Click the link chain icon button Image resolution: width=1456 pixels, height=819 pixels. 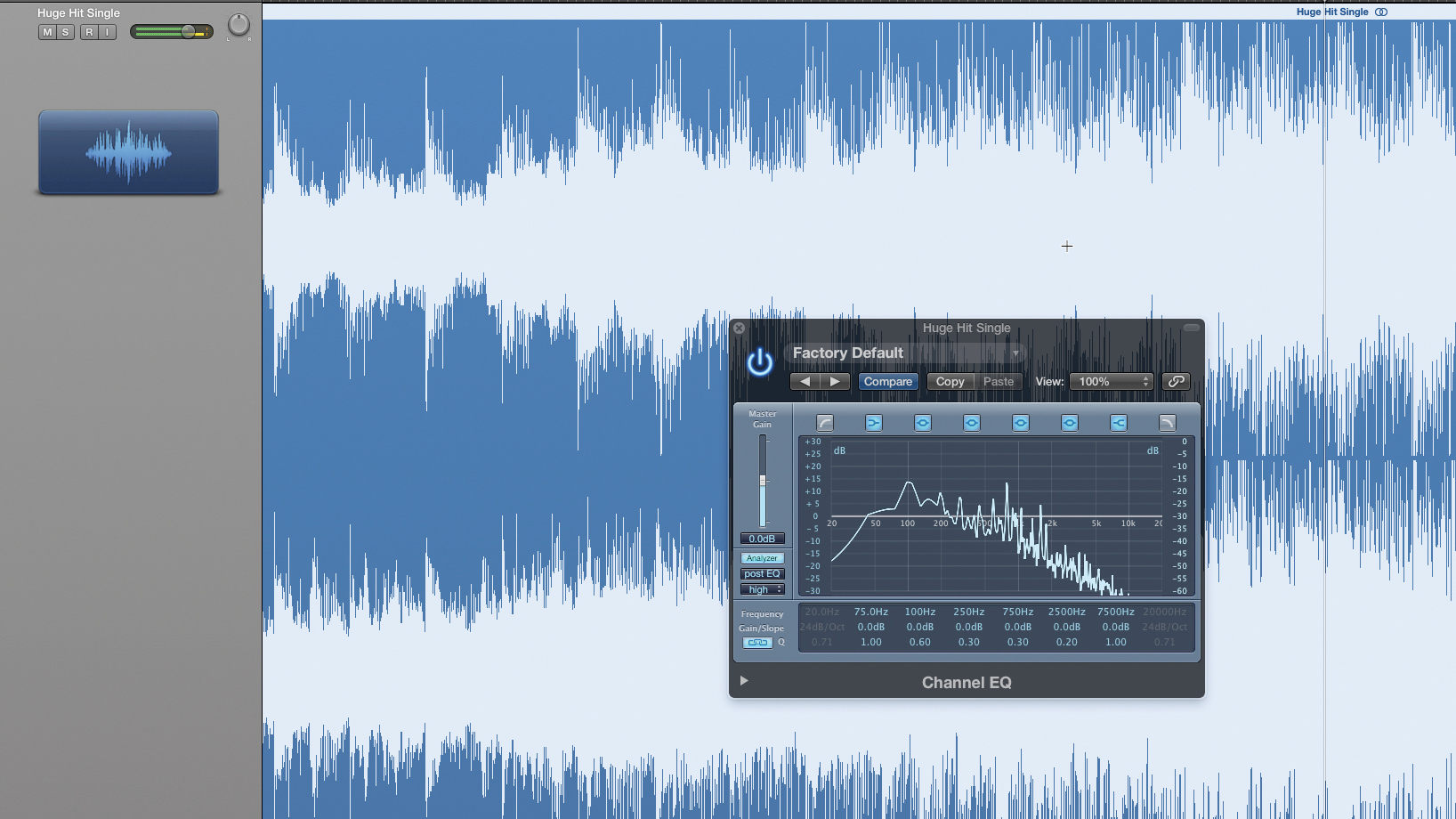(1176, 381)
